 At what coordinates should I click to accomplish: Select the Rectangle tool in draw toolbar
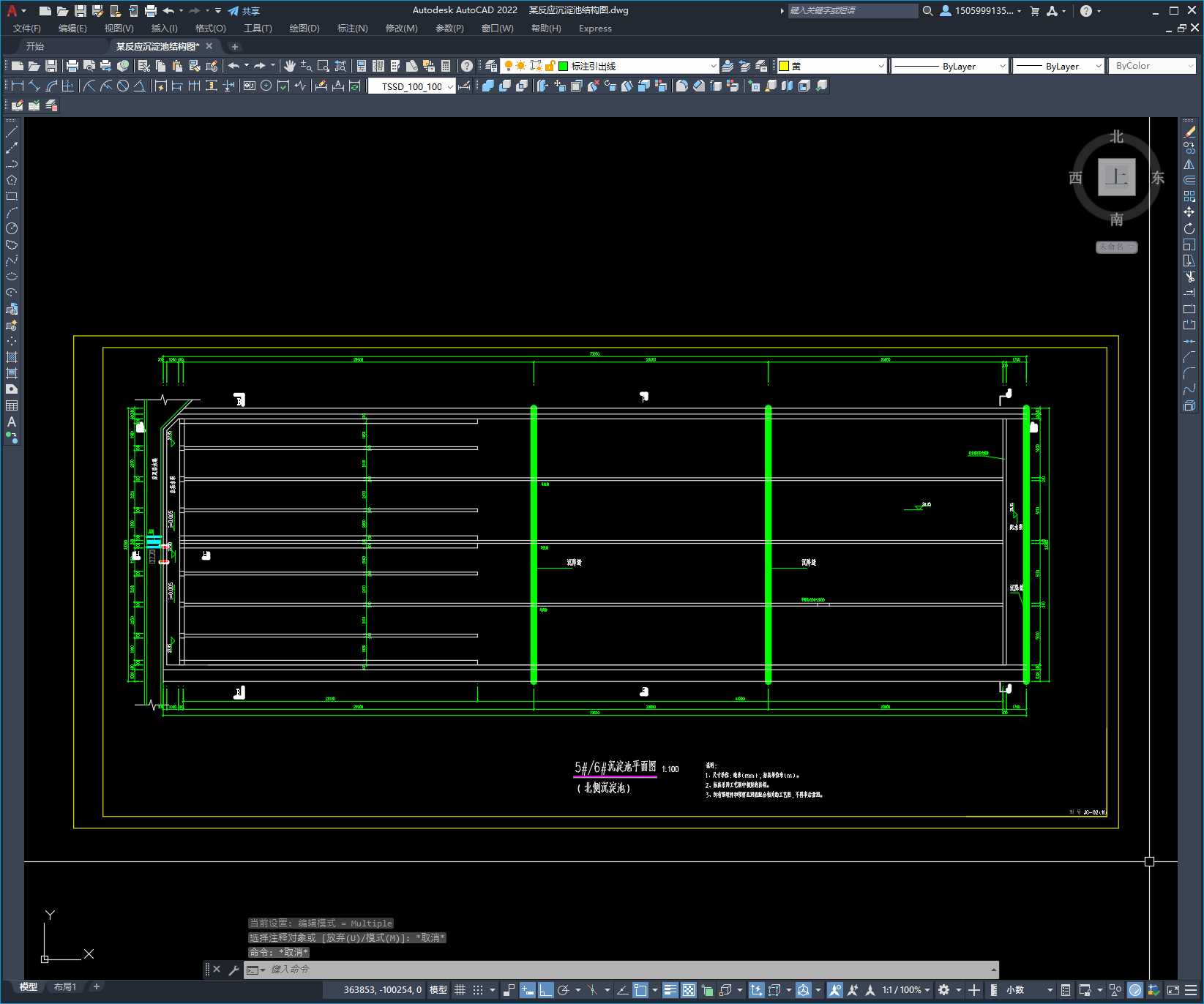pos(12,196)
